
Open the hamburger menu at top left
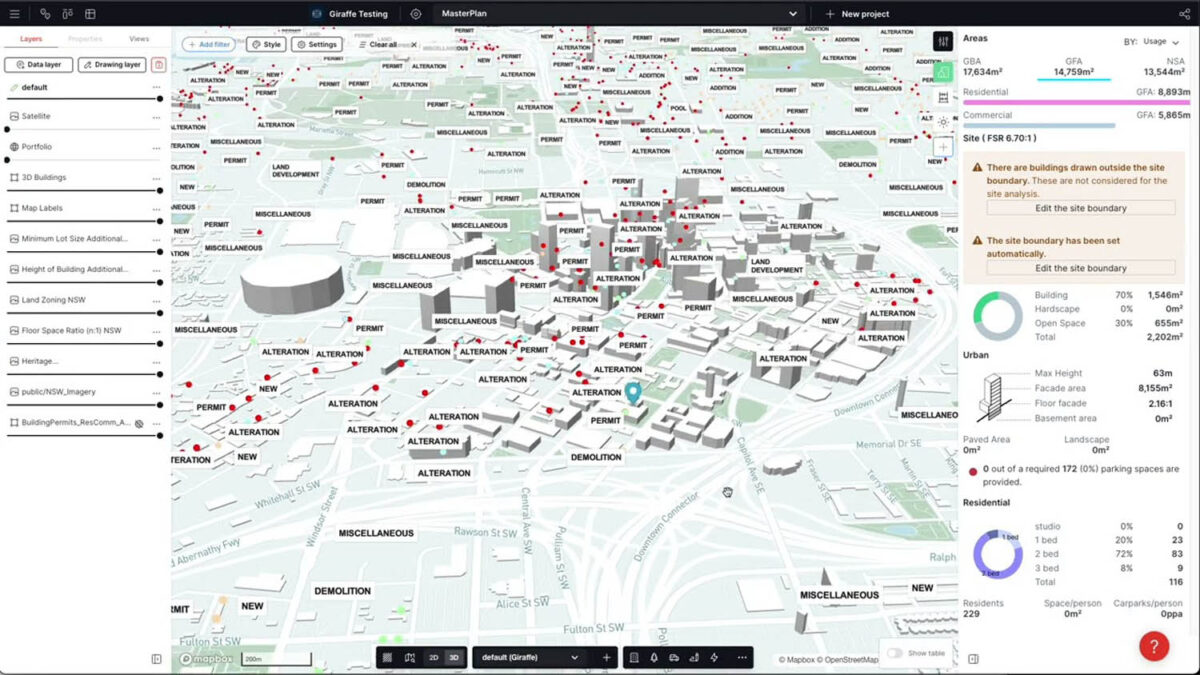click(14, 13)
